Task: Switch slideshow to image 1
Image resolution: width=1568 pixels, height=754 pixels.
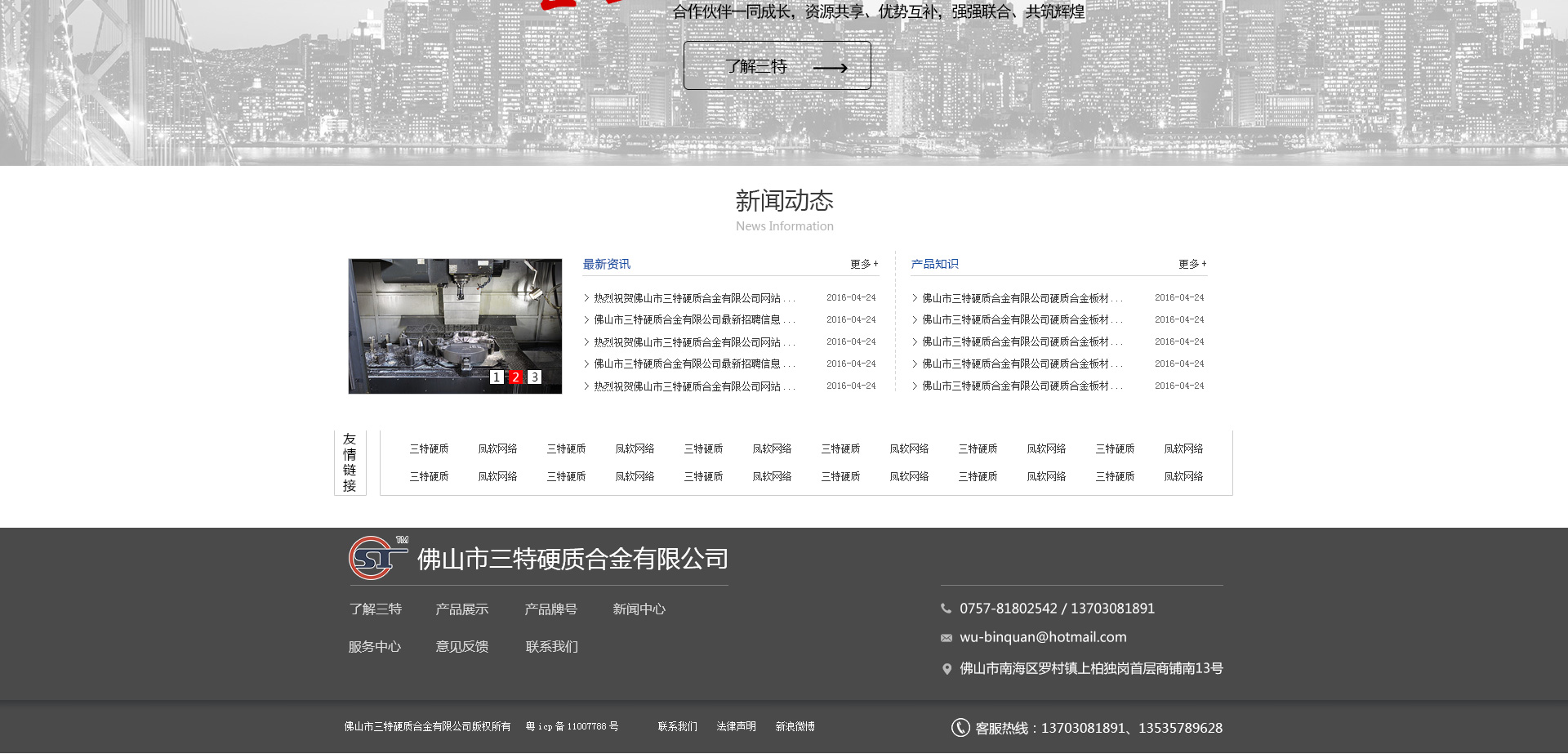Action: (497, 377)
